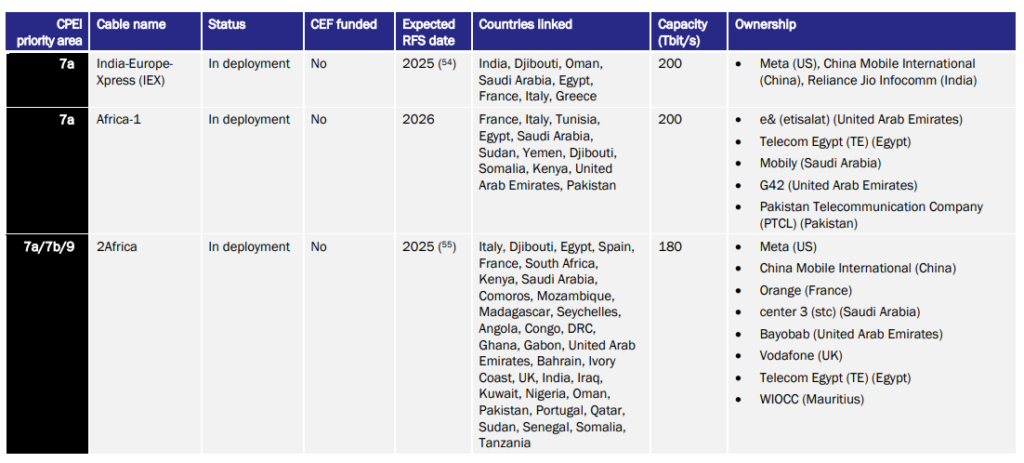
Task: Click footnote reference 54 beside 2025
Action: pyautogui.click(x=447, y=64)
